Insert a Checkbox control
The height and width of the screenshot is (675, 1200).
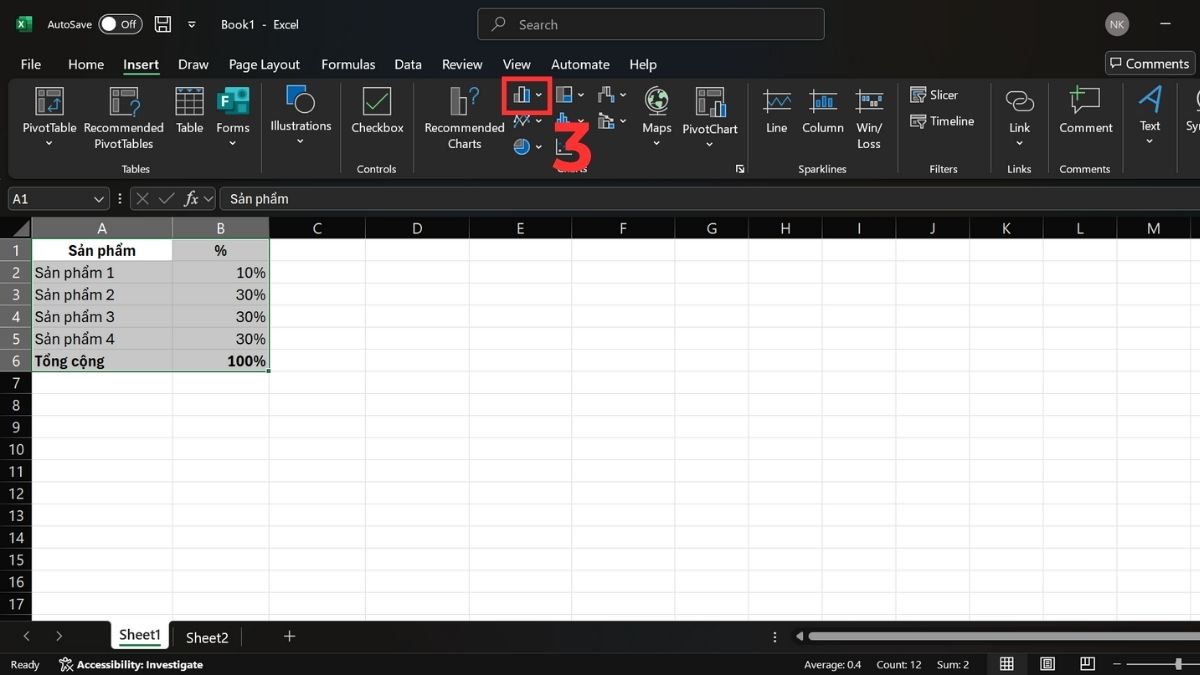click(377, 110)
